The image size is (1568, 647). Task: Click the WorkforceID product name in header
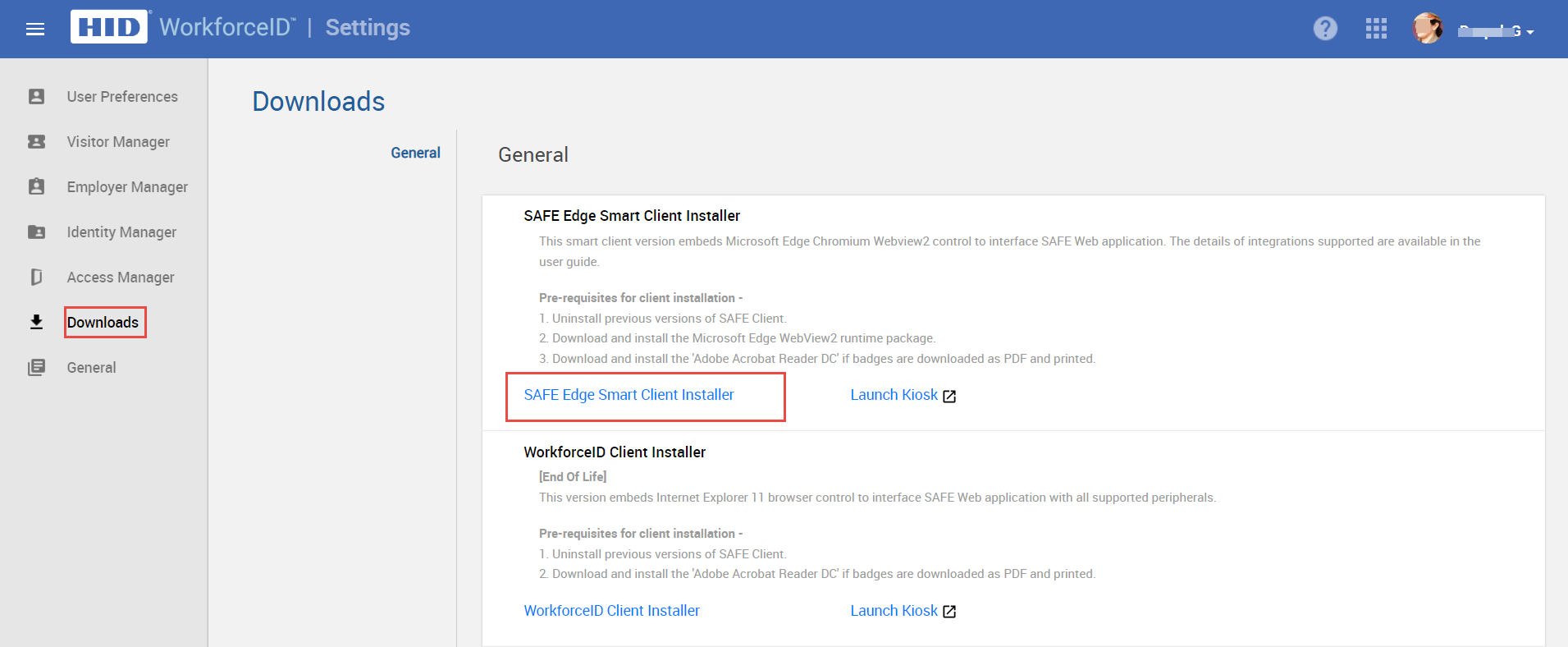tap(227, 27)
